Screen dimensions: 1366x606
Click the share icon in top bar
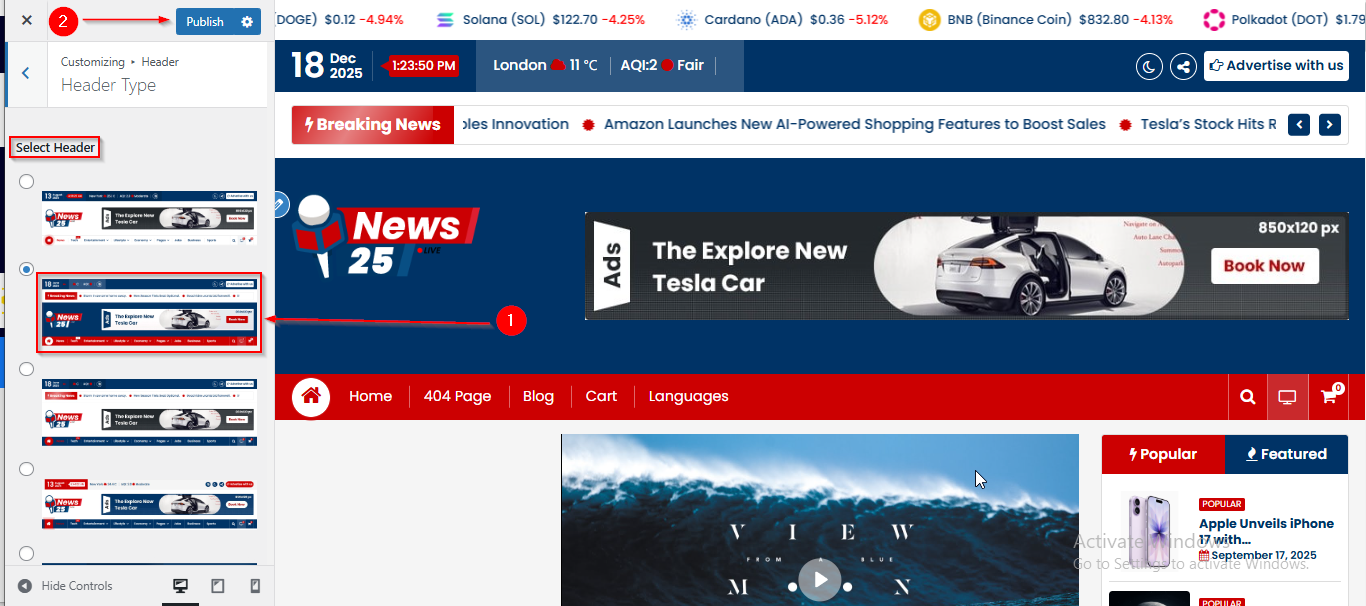click(1183, 66)
